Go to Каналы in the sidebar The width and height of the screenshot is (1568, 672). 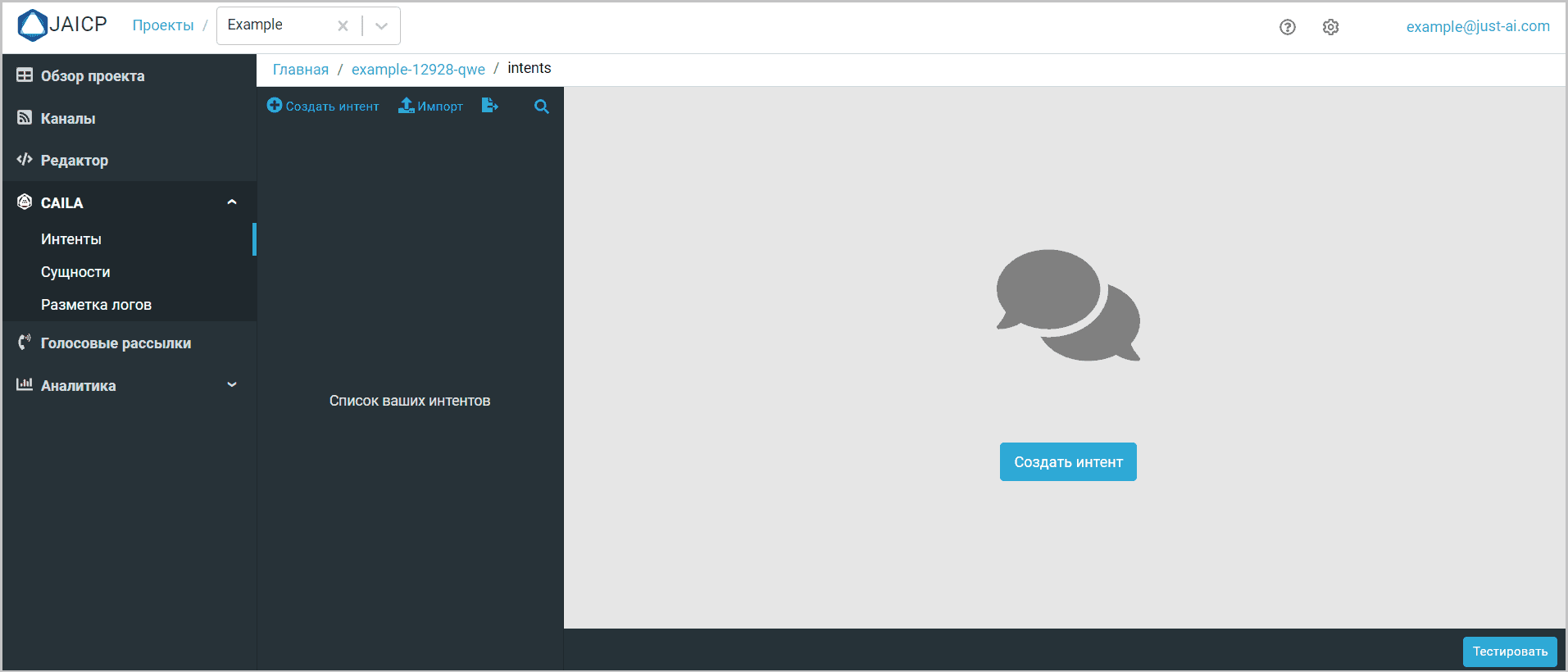tap(68, 119)
